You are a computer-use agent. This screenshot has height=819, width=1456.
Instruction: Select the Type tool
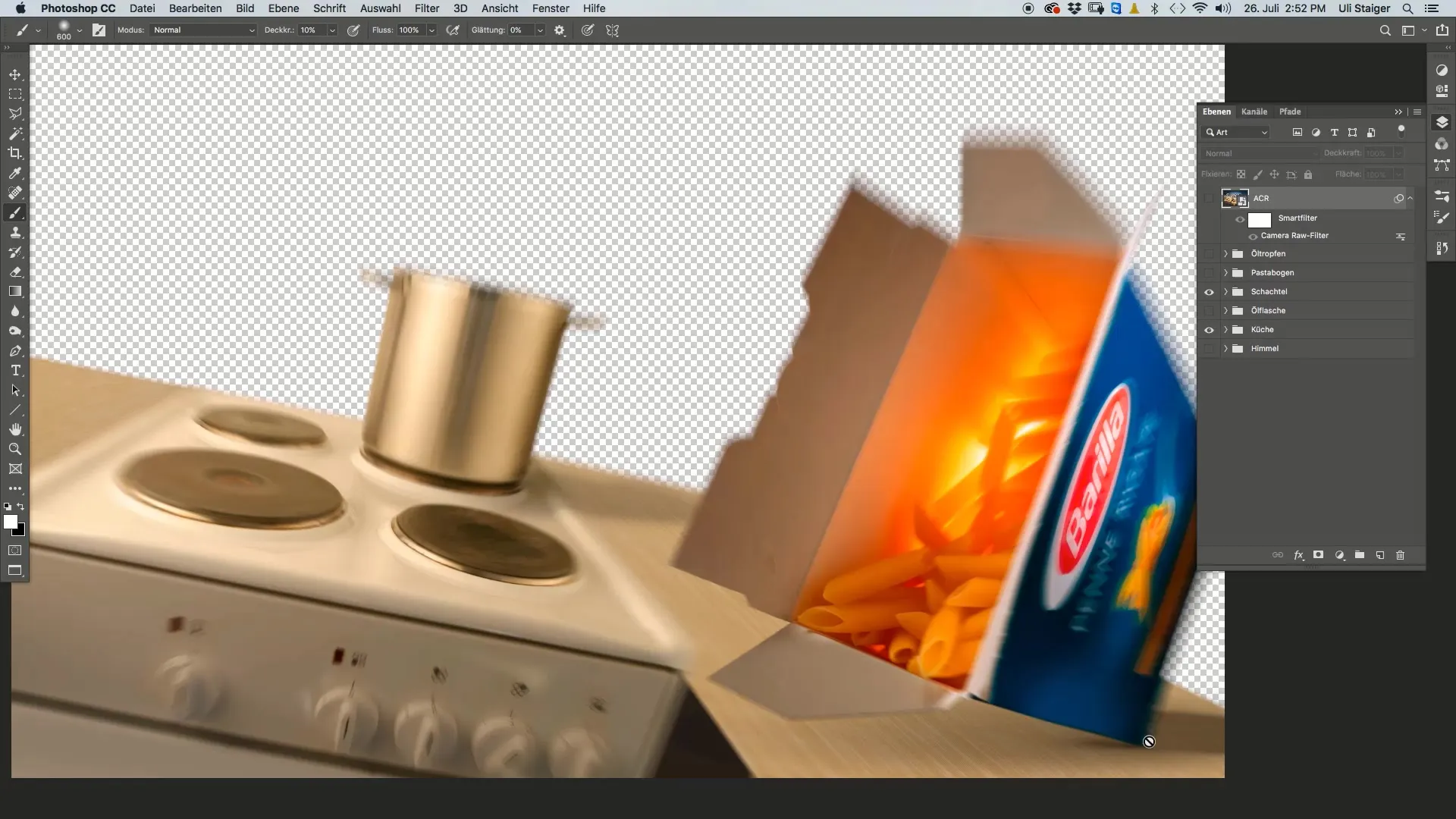pyautogui.click(x=15, y=371)
